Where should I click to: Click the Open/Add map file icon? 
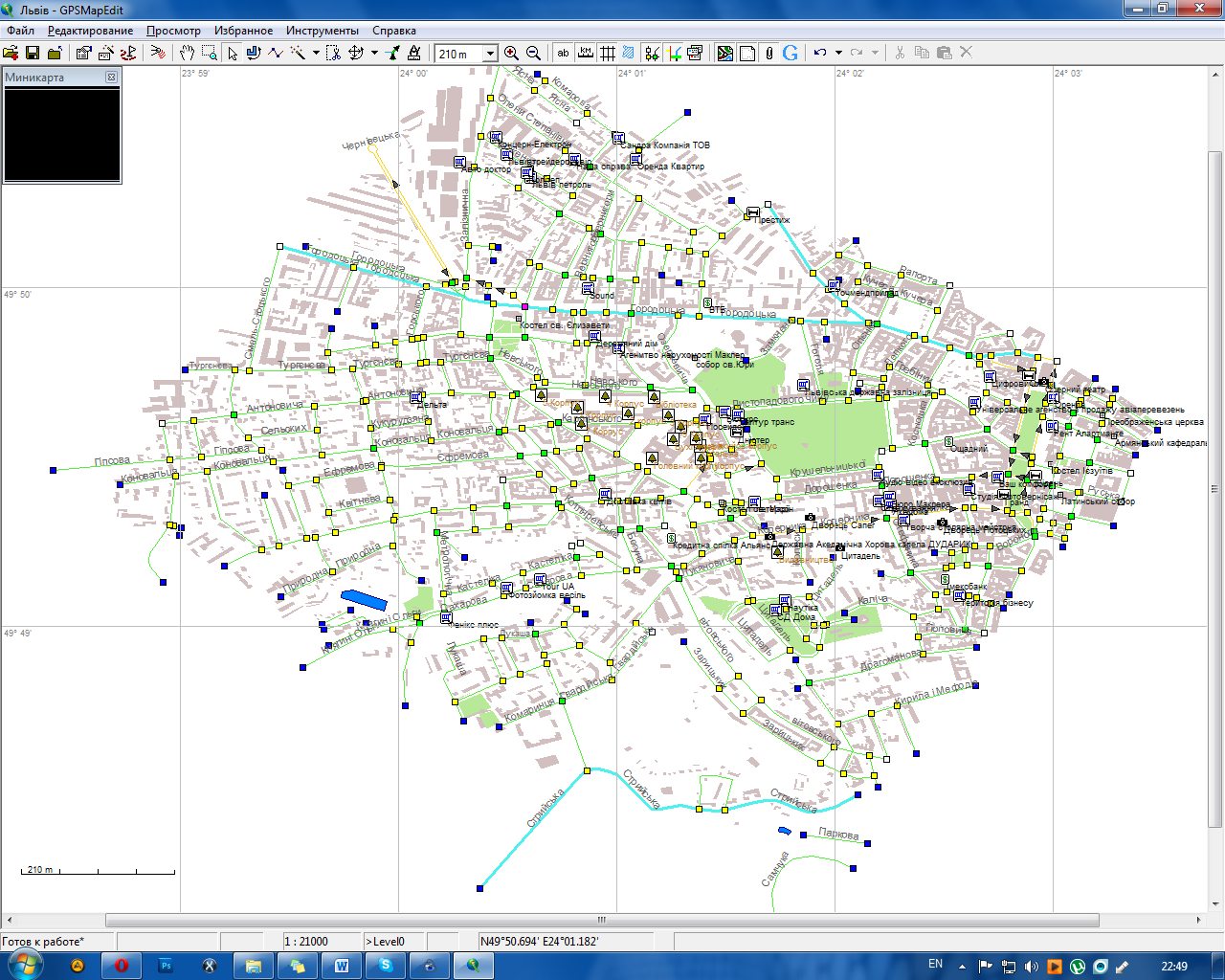pos(11,53)
